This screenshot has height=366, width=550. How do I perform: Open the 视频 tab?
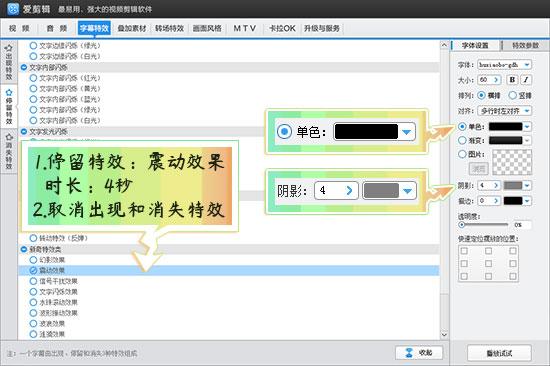click(19, 28)
